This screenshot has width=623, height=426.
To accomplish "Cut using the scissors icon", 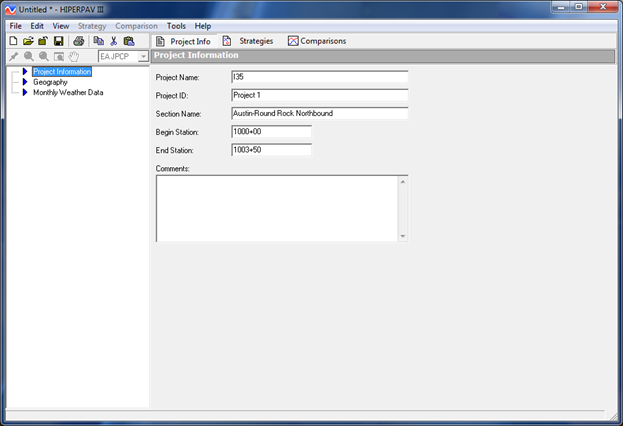I will pos(114,41).
